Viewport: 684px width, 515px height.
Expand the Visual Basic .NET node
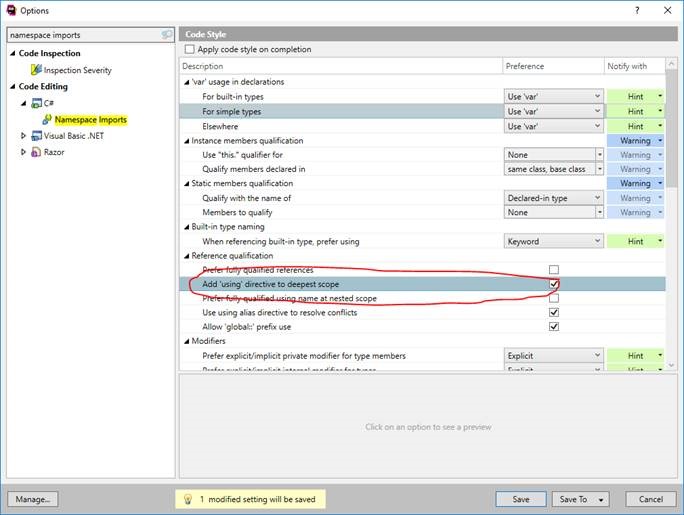[24, 136]
